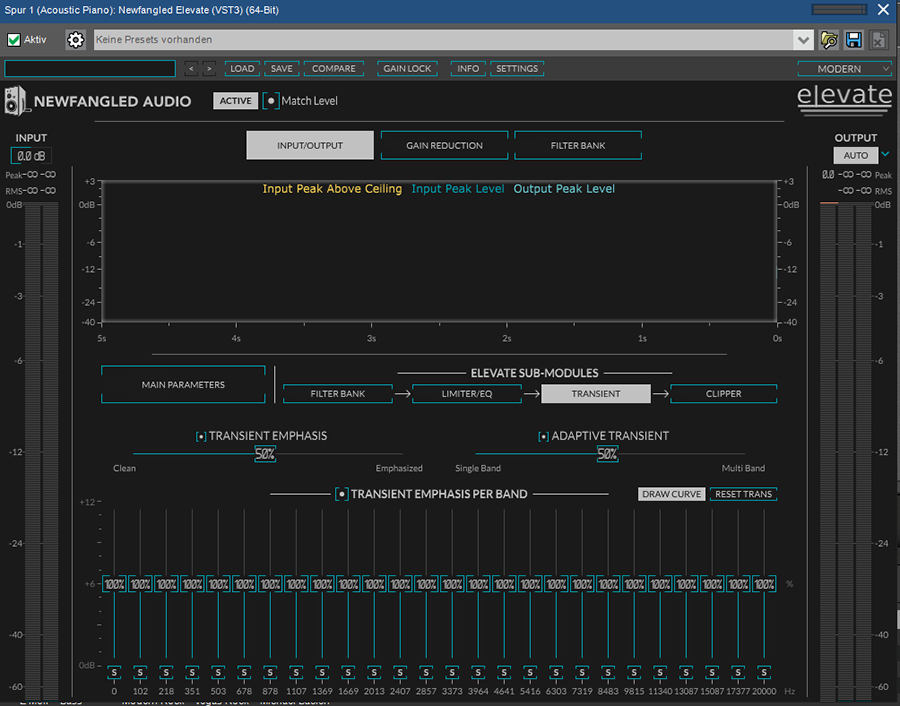
Task: Open the LIMITER/EQ sub-module
Action: click(x=467, y=394)
